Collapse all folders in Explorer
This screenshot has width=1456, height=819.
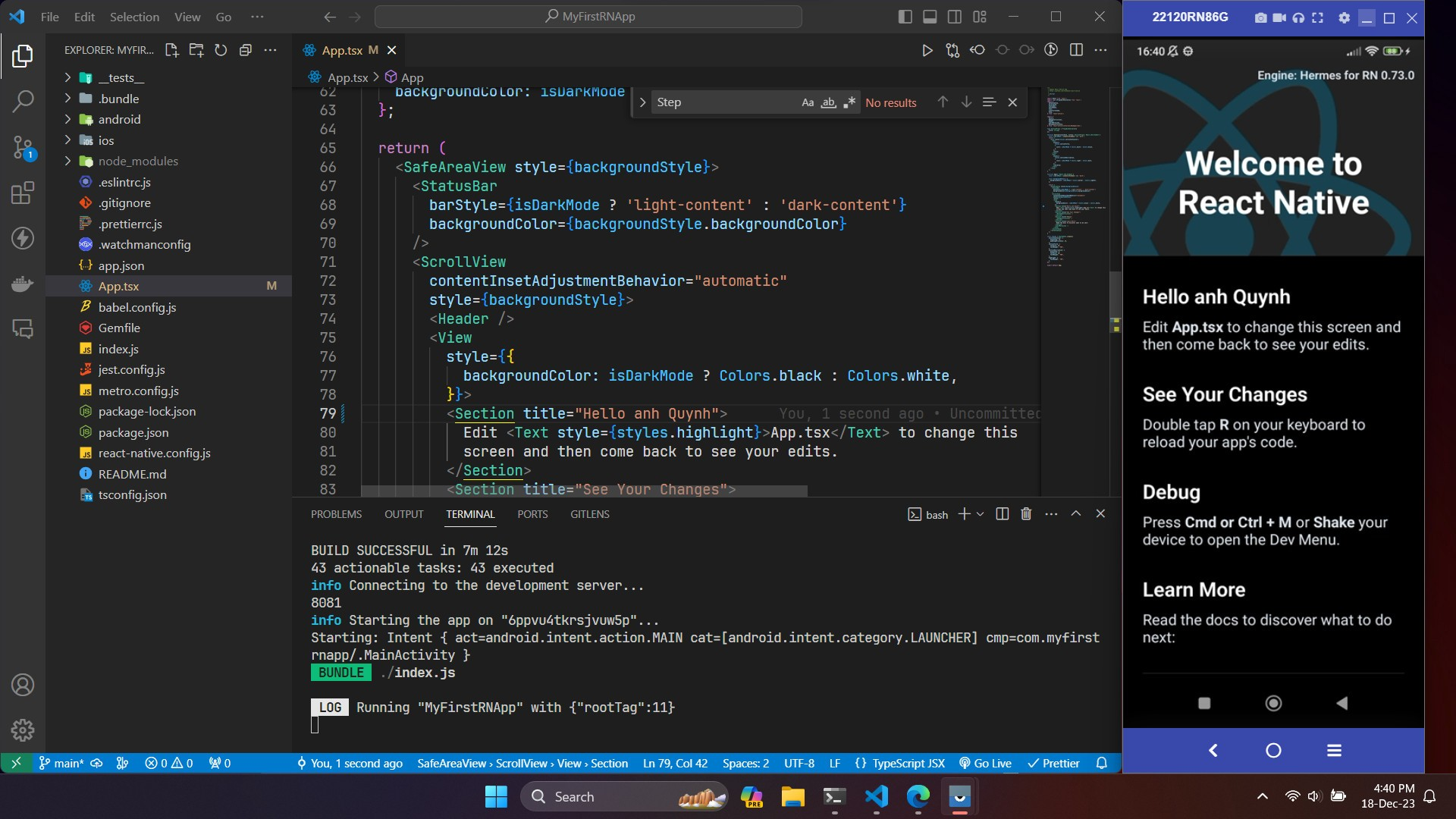[x=245, y=50]
